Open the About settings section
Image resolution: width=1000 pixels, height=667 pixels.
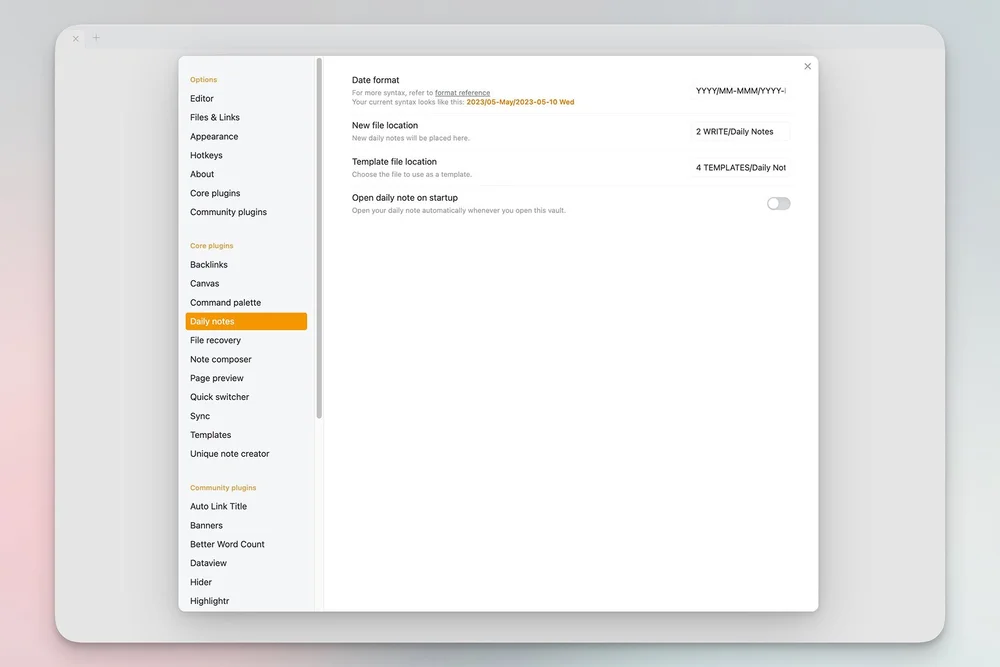(201, 174)
